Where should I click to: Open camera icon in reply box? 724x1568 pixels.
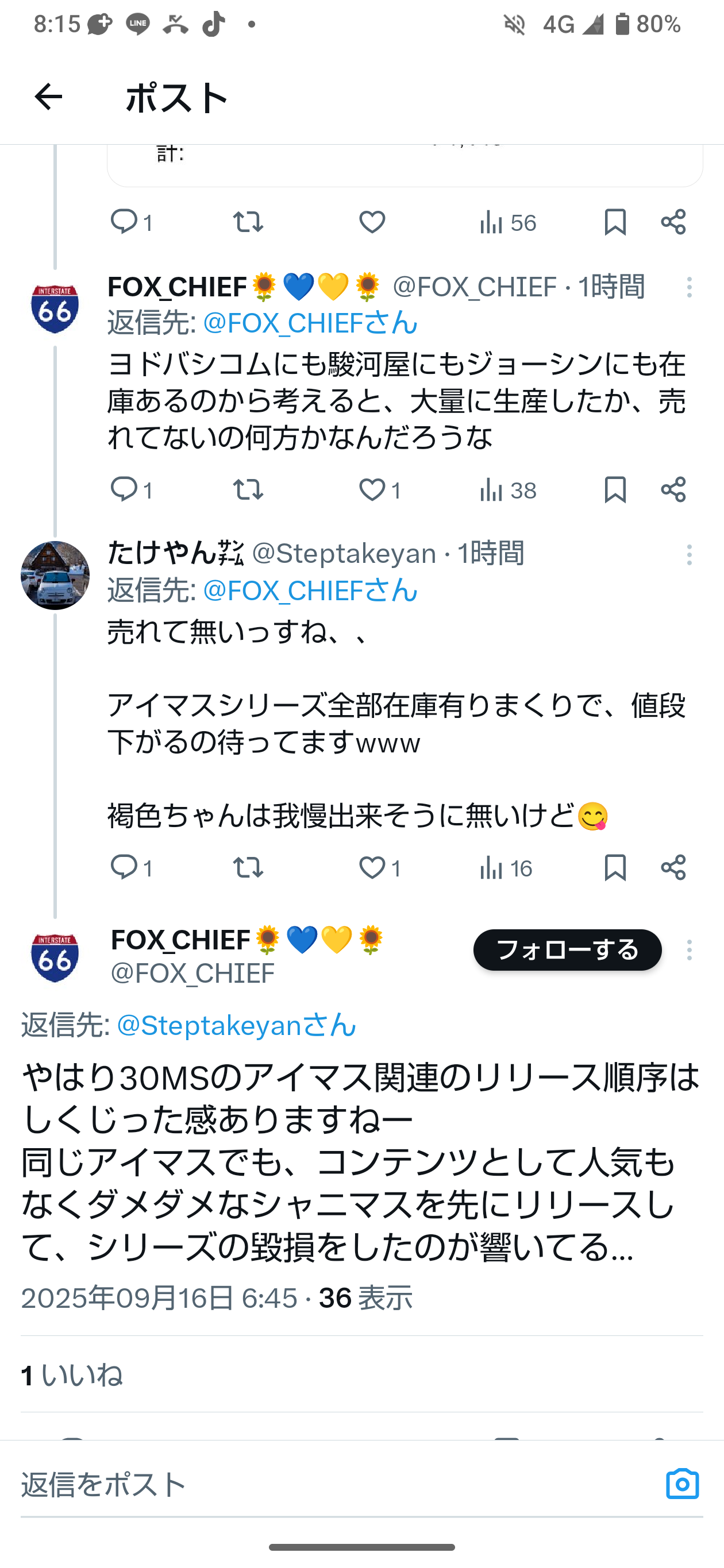pos(682,1484)
